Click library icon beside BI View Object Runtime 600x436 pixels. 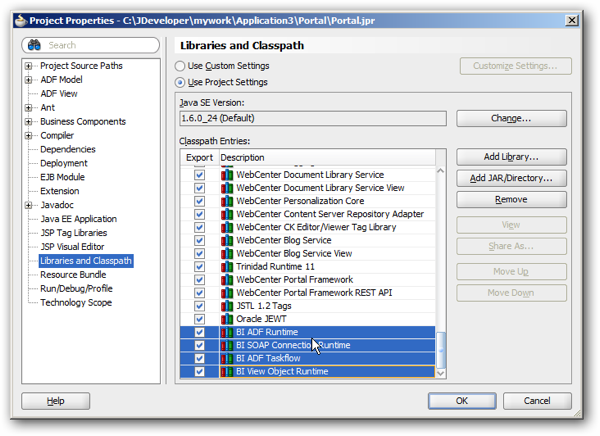tap(227, 371)
